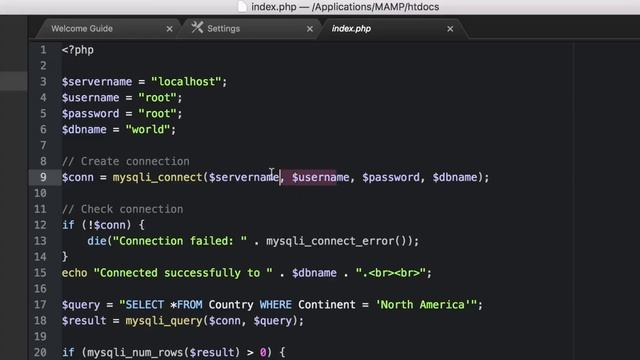Click the "Connection failed: " string
The width and height of the screenshot is (640, 360).
pyautogui.click(x=180, y=241)
